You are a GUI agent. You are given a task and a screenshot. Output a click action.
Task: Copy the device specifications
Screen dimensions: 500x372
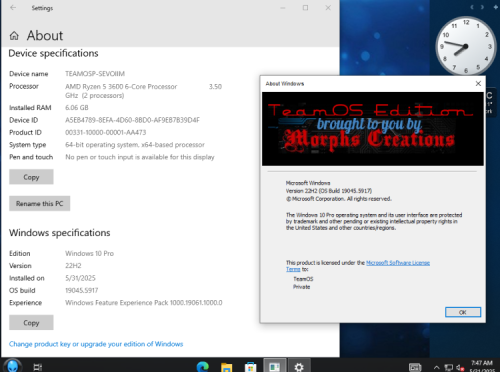point(31,177)
